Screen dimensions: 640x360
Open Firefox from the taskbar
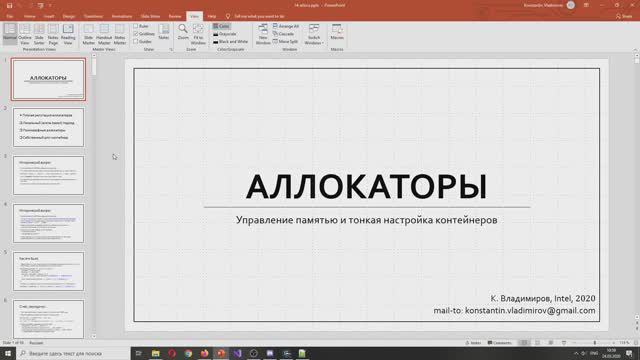pyautogui.click(x=204, y=353)
